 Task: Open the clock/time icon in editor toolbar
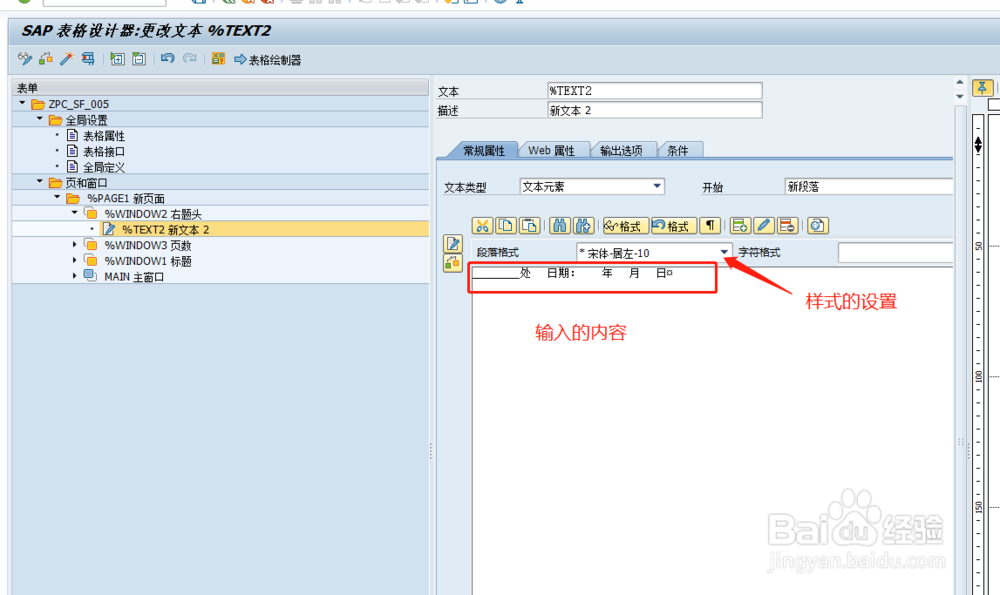tap(817, 226)
